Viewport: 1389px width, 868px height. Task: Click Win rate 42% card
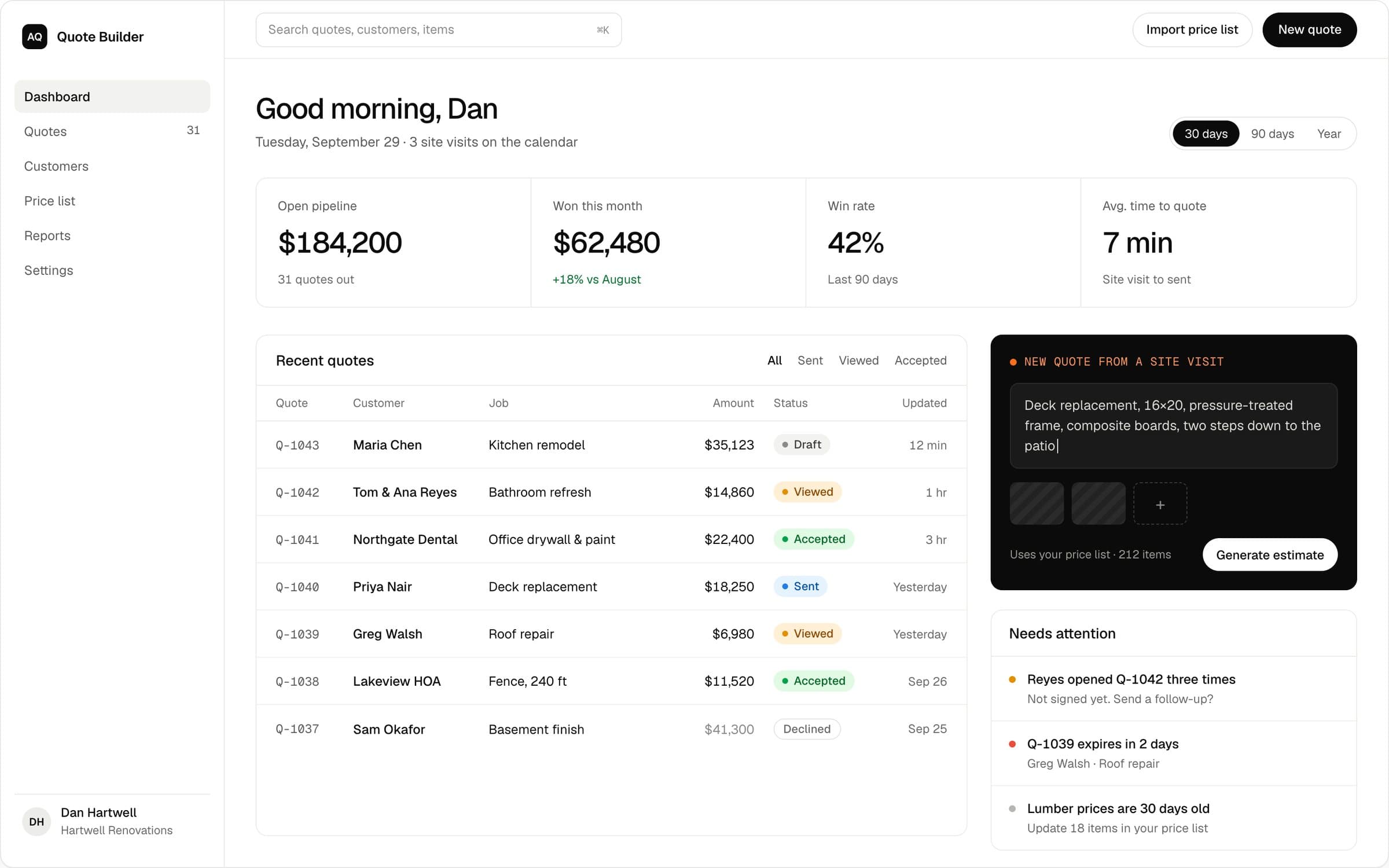(943, 242)
